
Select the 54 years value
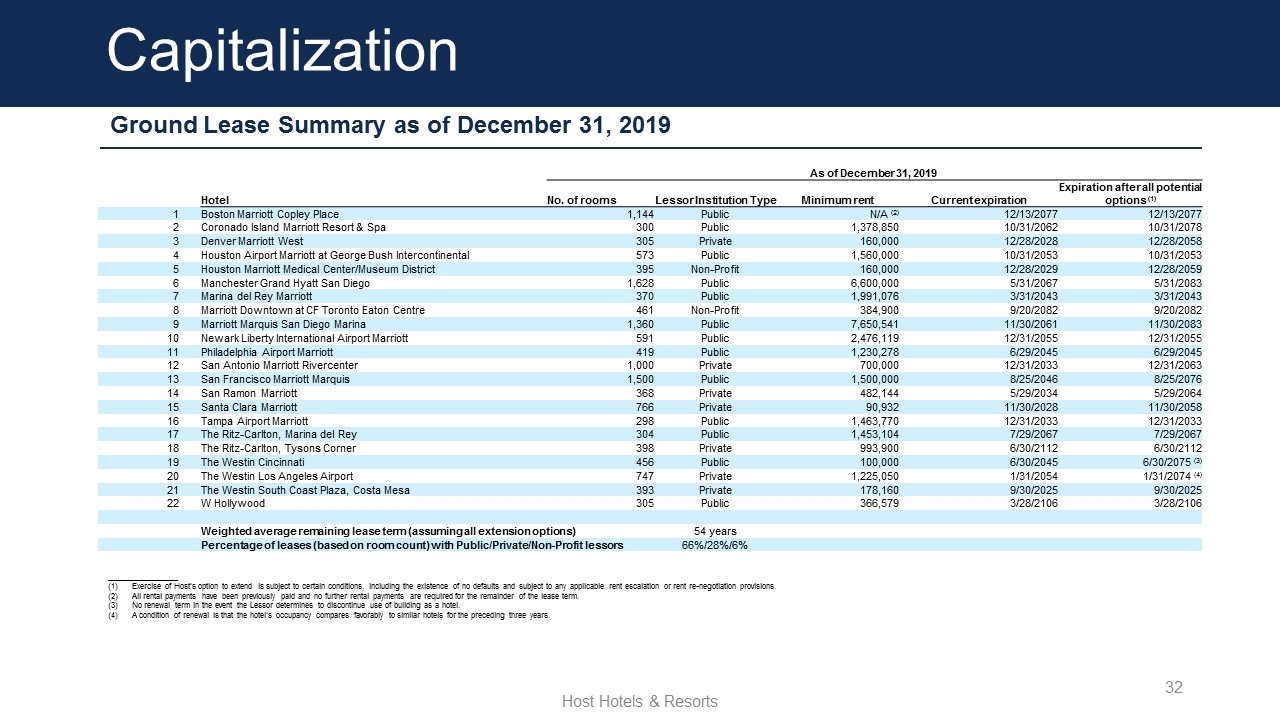pos(715,530)
